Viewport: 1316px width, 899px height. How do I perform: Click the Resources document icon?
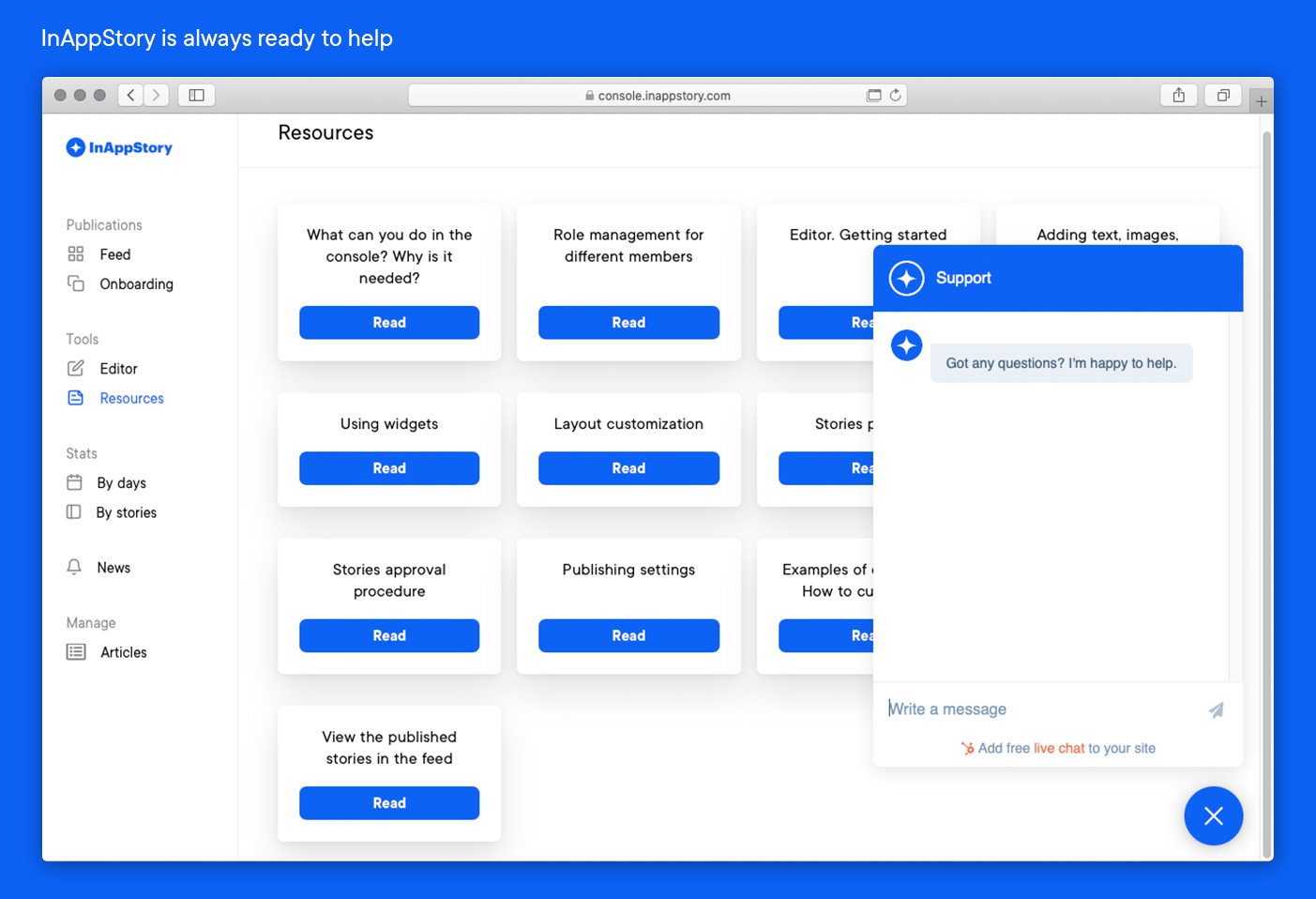click(76, 398)
